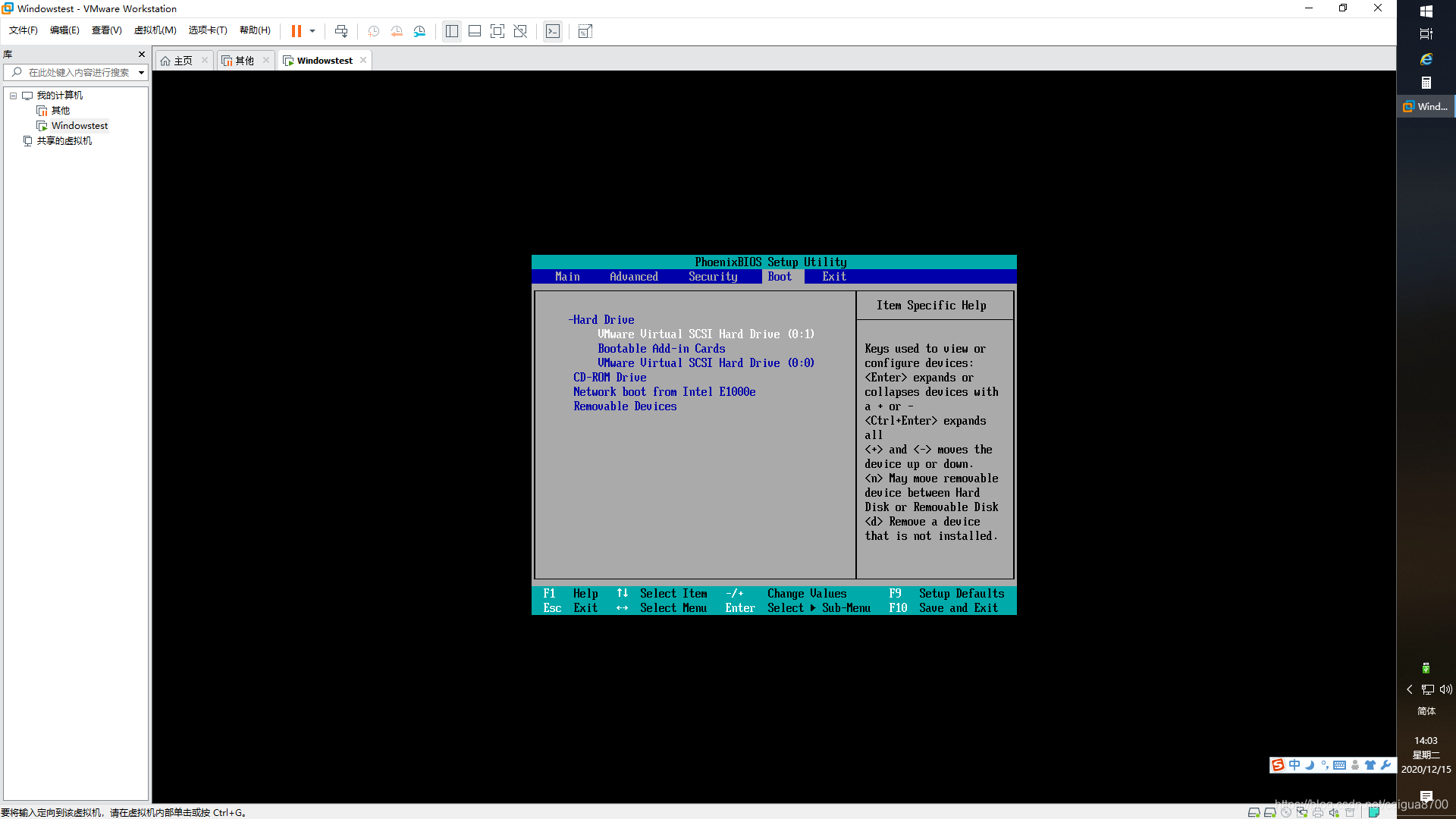Click the first hard disk status icon
Screen dimensions: 1456x819
[x=1254, y=812]
